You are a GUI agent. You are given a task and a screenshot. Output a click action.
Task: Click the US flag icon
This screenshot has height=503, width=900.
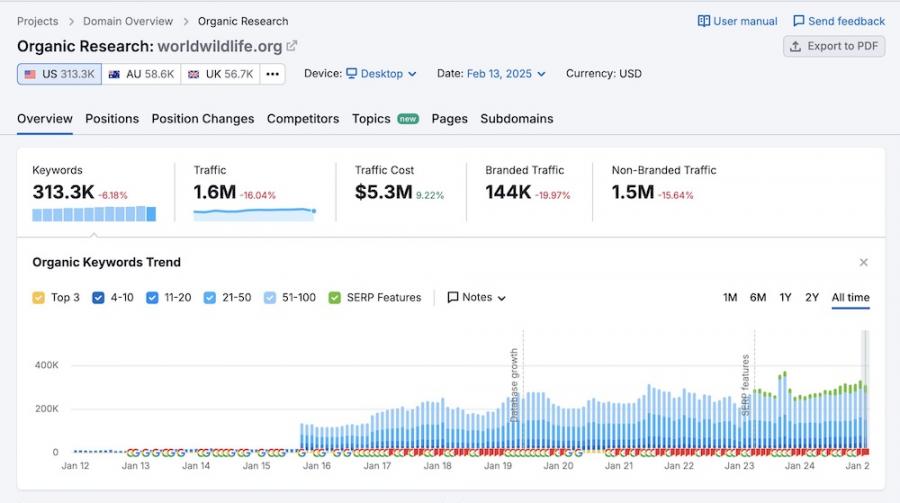coord(30,74)
